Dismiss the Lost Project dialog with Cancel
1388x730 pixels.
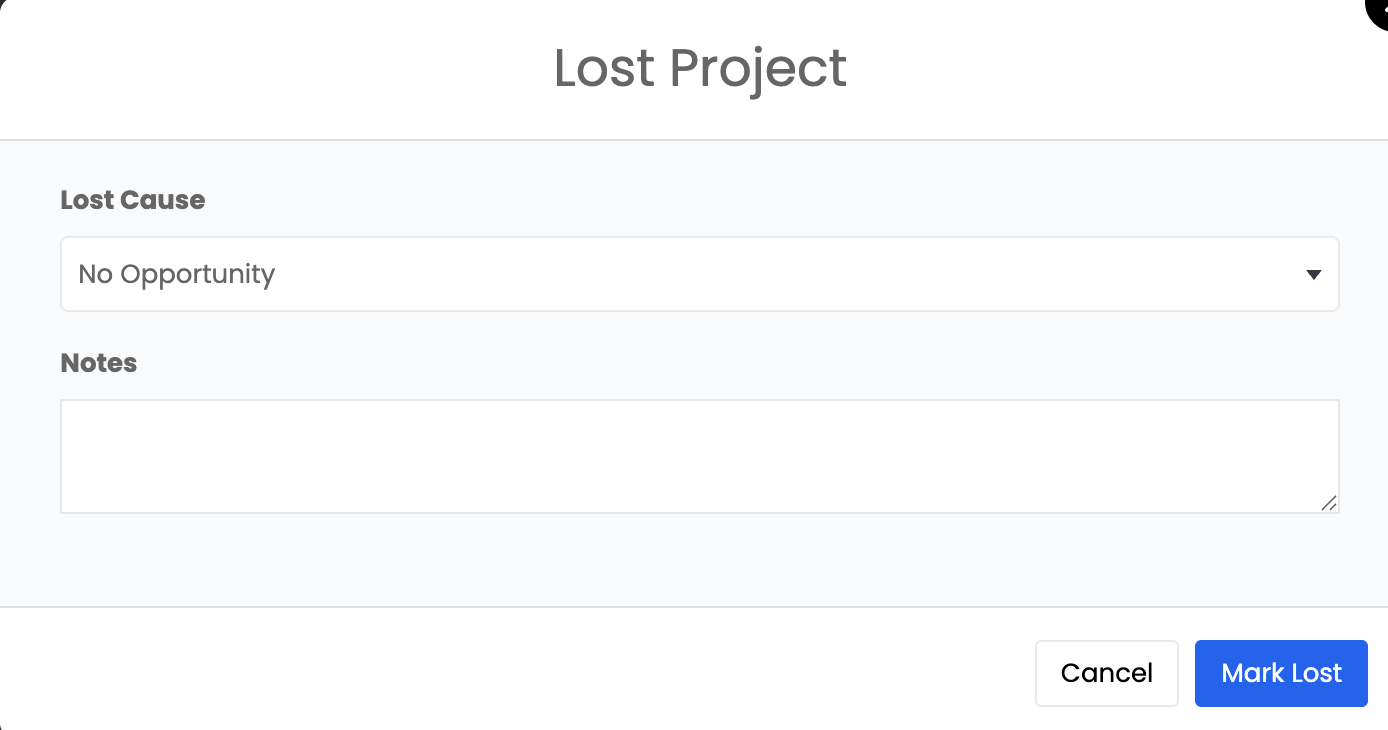pos(1106,673)
